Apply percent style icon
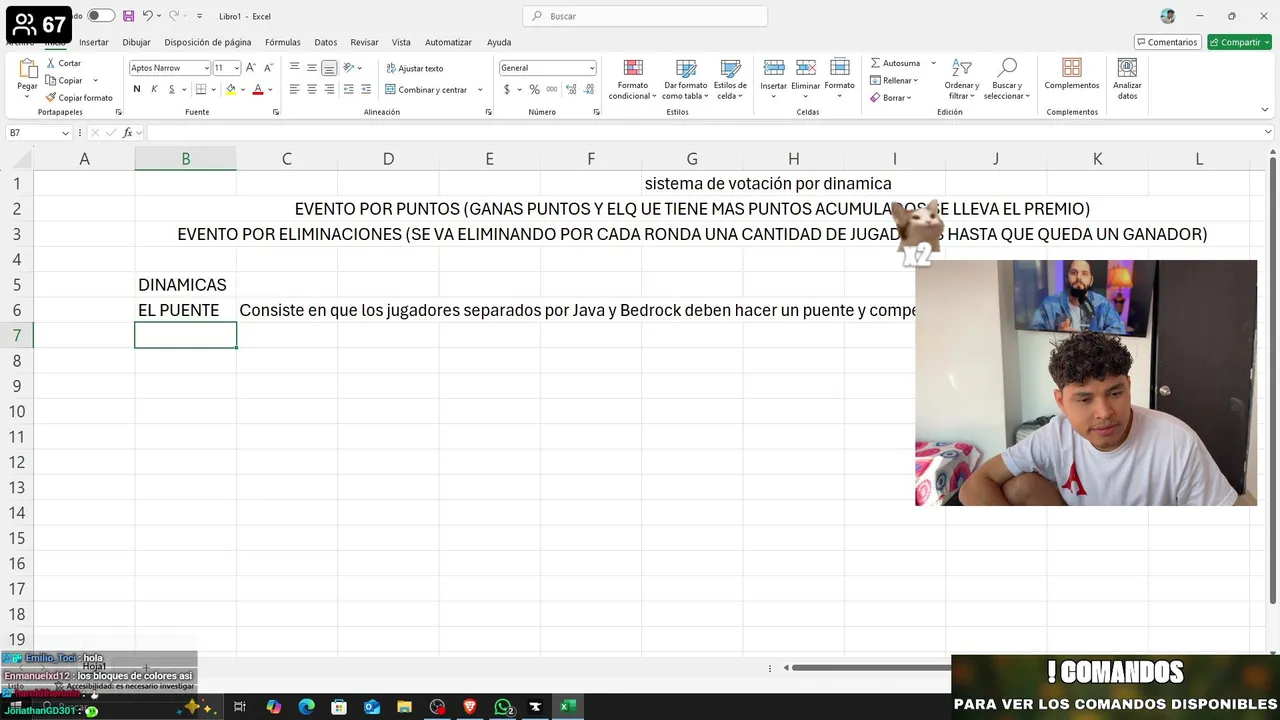The height and width of the screenshot is (720, 1280). pyautogui.click(x=534, y=89)
